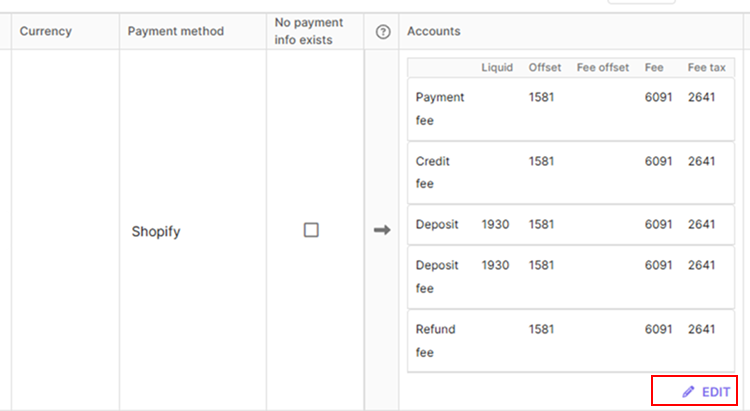Select the Deposit fee row label
The image size is (750, 411).
coord(437,277)
